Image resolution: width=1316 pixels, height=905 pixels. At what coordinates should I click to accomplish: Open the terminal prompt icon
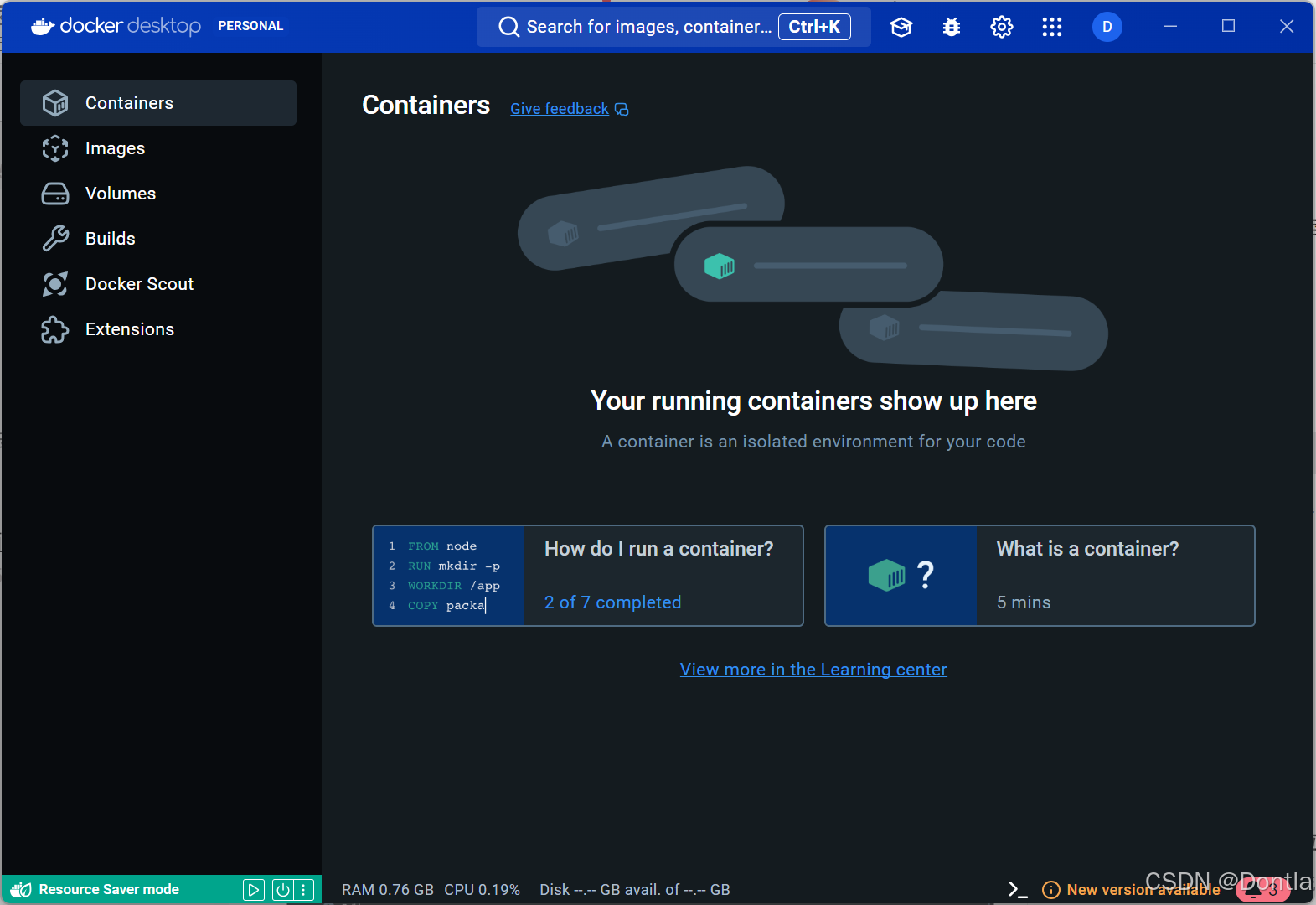tap(1018, 889)
